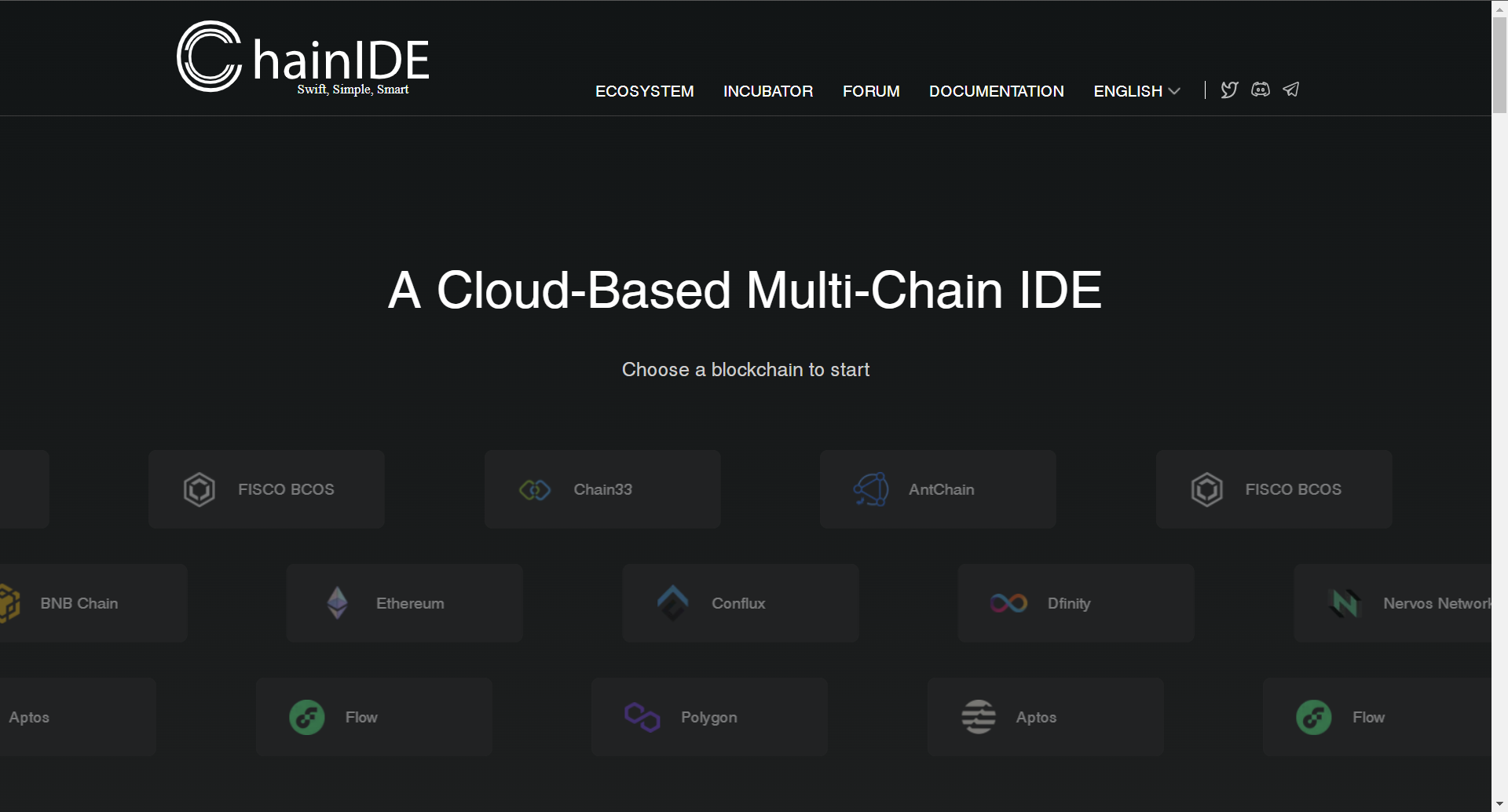Click the ChainIDE logo
The height and width of the screenshot is (812, 1508).
pos(303,57)
